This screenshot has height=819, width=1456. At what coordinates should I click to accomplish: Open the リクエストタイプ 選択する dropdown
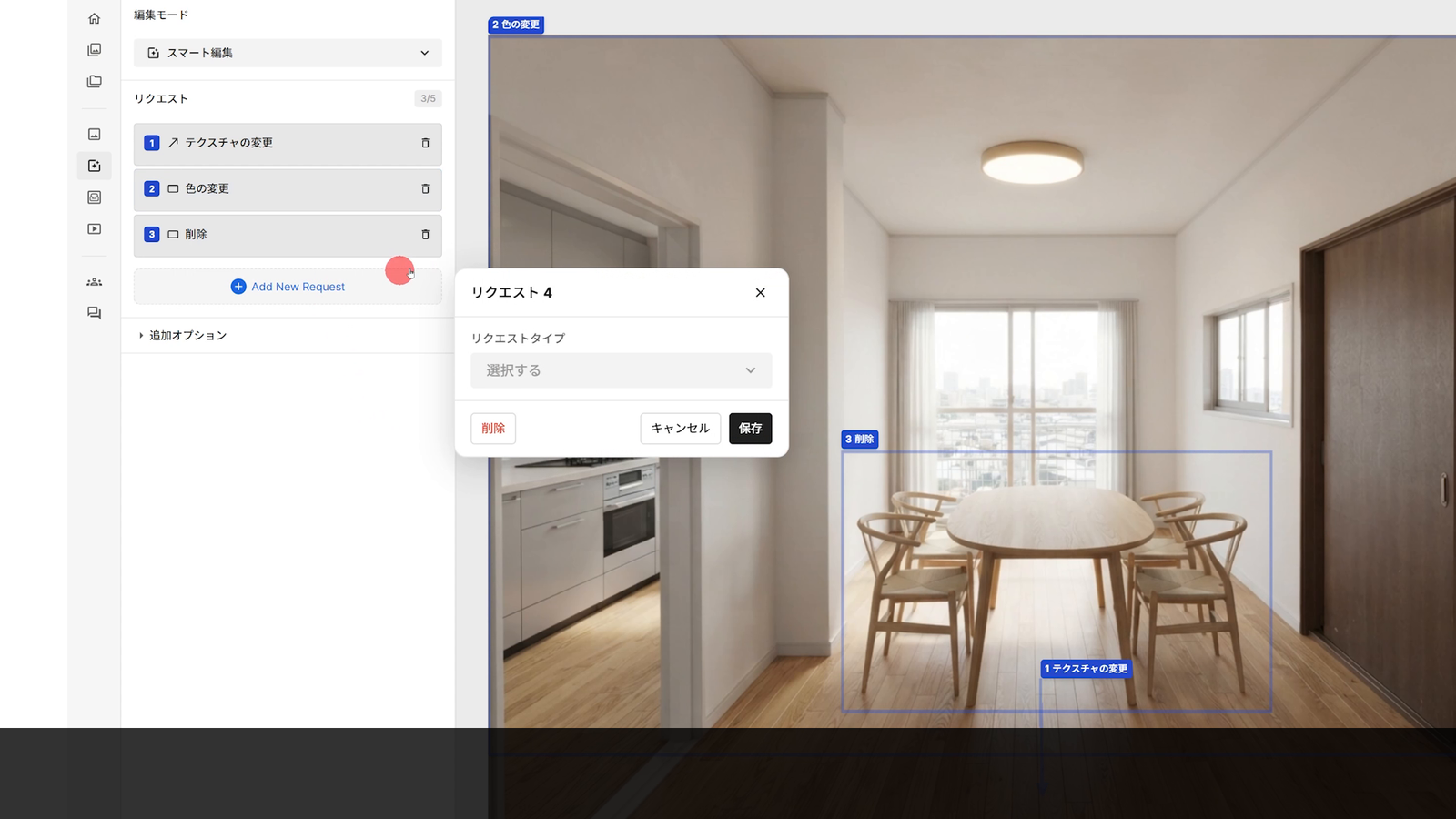pos(621,370)
